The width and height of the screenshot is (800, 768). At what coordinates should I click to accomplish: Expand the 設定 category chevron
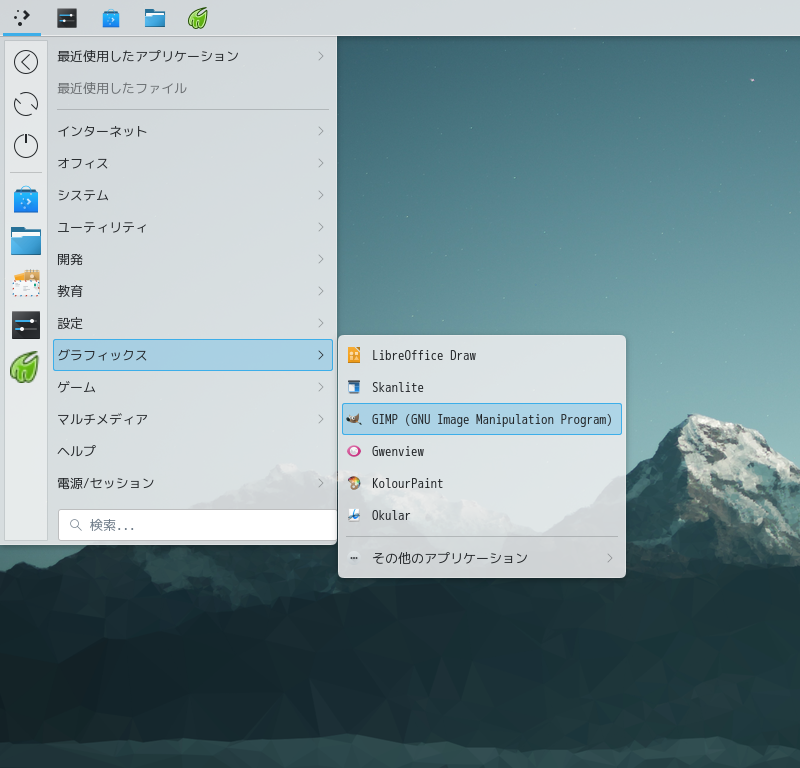tap(321, 323)
